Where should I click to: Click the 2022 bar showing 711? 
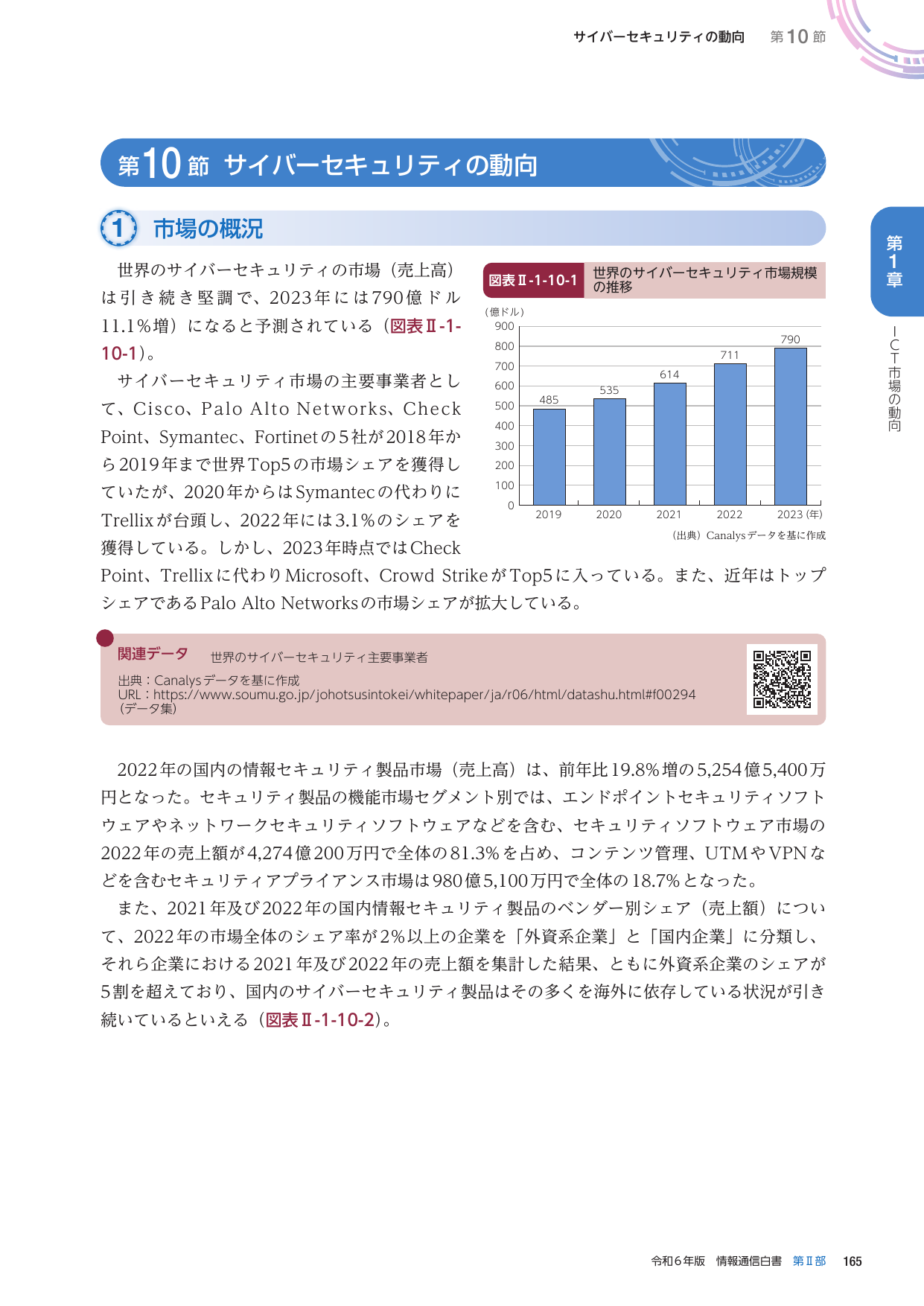pyautogui.click(x=730, y=434)
